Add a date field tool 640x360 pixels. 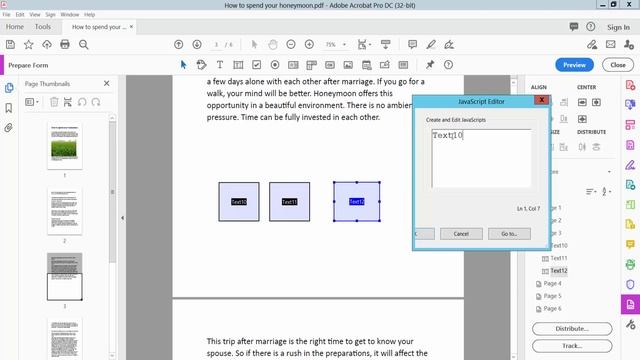point(367,65)
